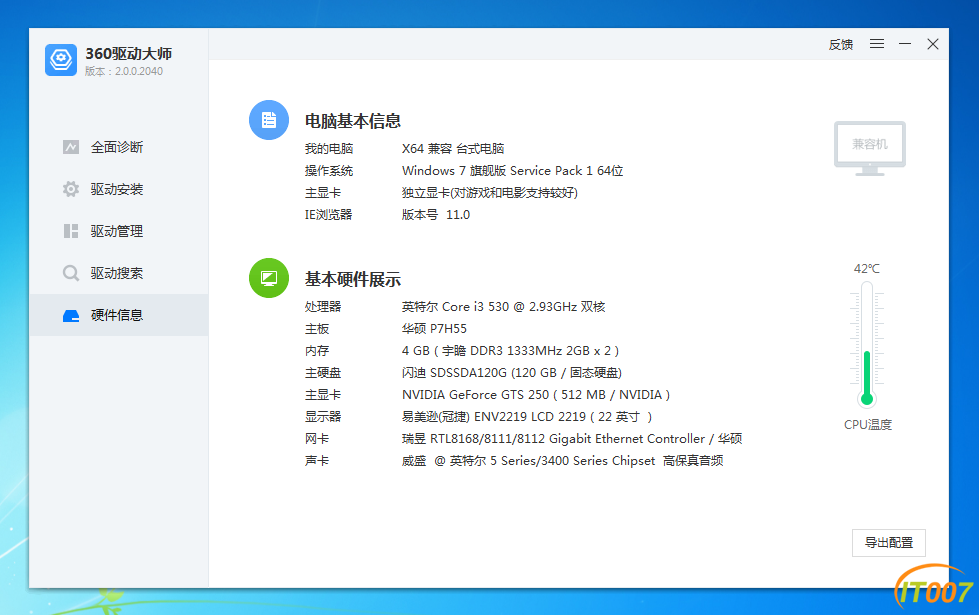Image resolution: width=979 pixels, height=615 pixels.
Task: Open the 全面诊断 section
Action: point(119,147)
